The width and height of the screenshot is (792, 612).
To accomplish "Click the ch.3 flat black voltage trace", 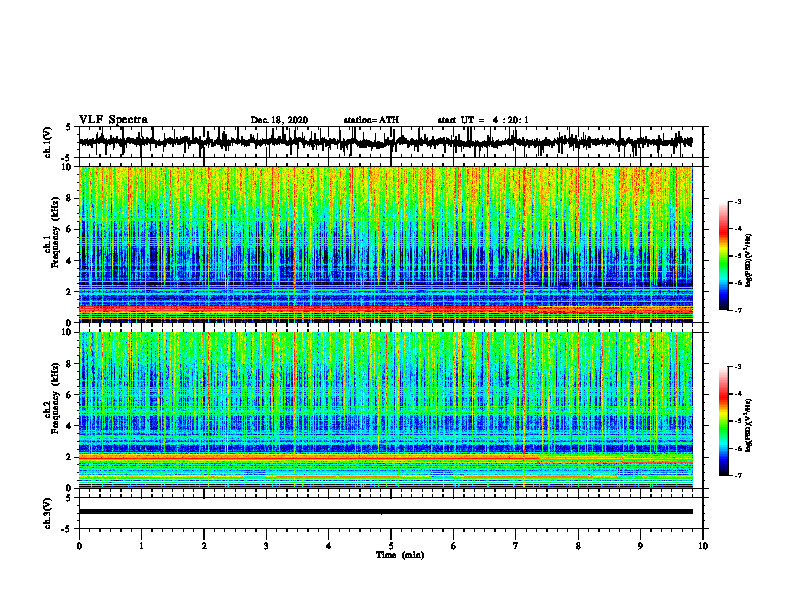I will pos(385,512).
